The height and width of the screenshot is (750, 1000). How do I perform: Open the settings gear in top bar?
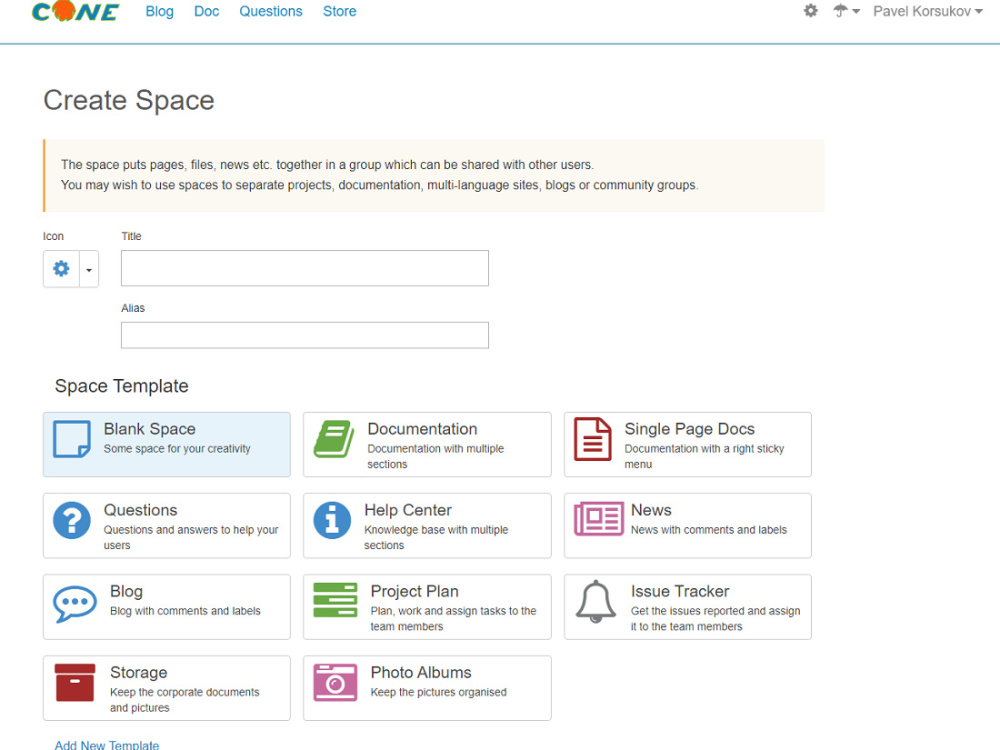(x=811, y=11)
